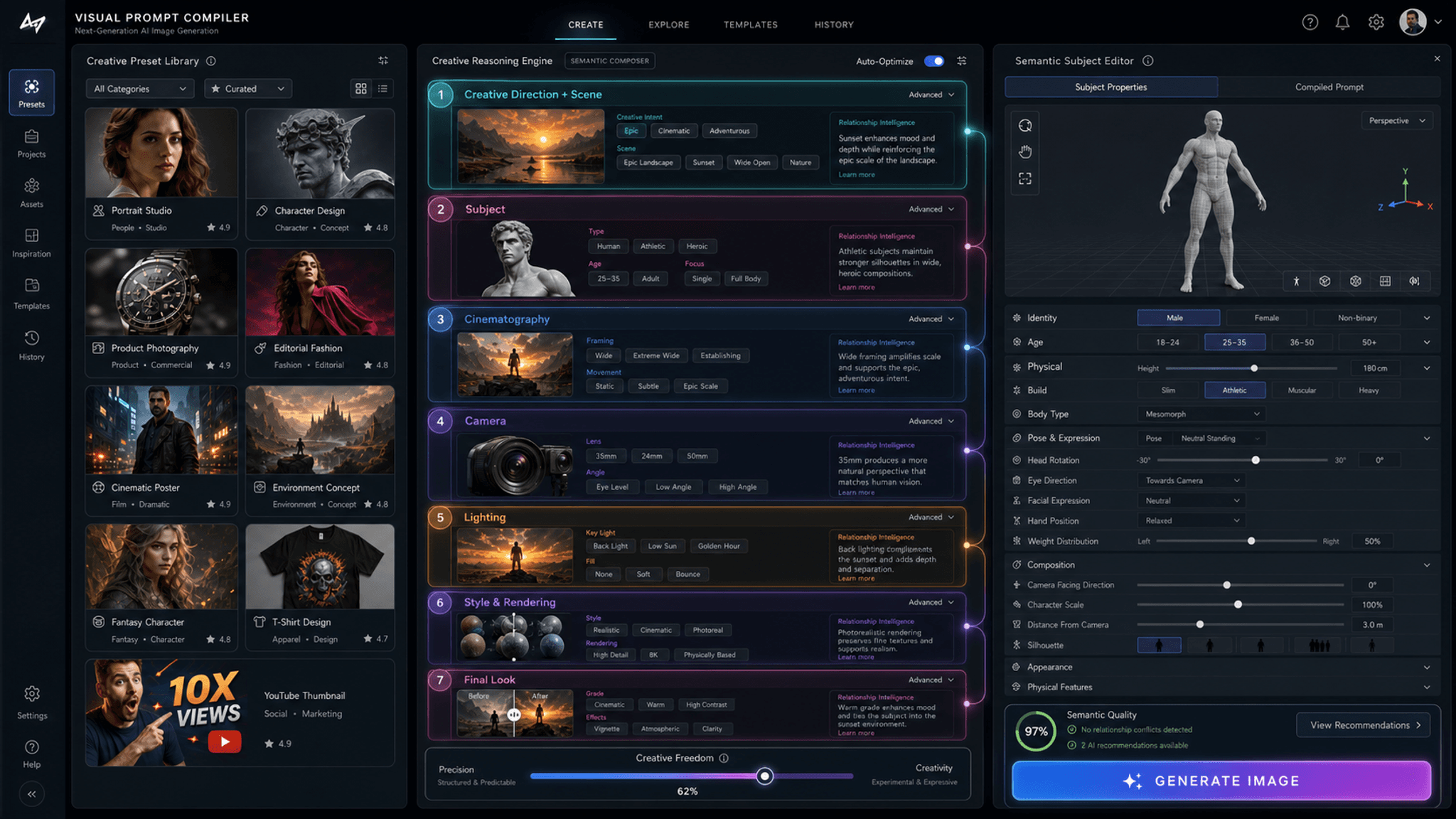
Task: Select the YouTube Thumbnail preset card
Action: click(240, 713)
